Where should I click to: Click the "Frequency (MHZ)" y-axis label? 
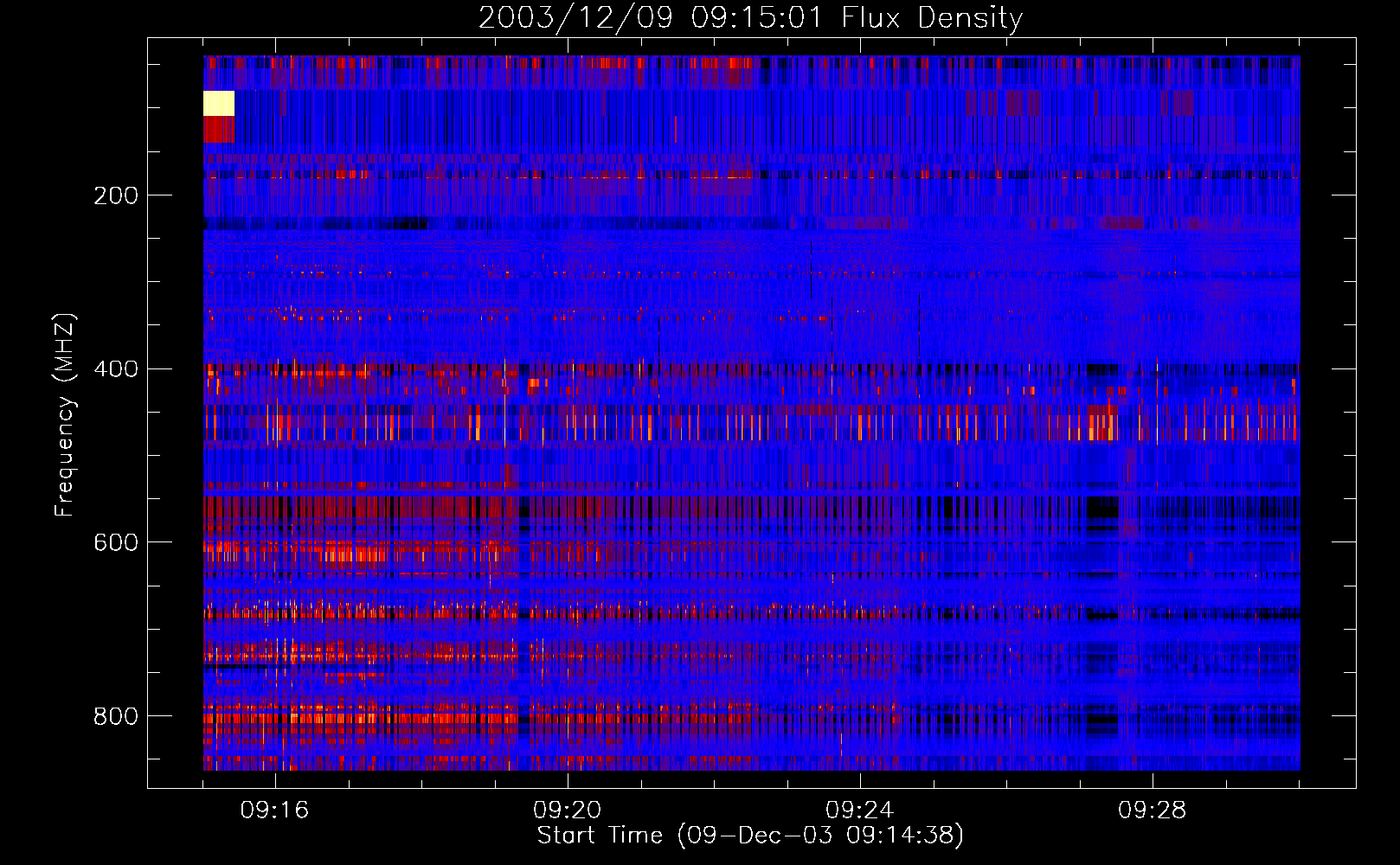pos(65,414)
